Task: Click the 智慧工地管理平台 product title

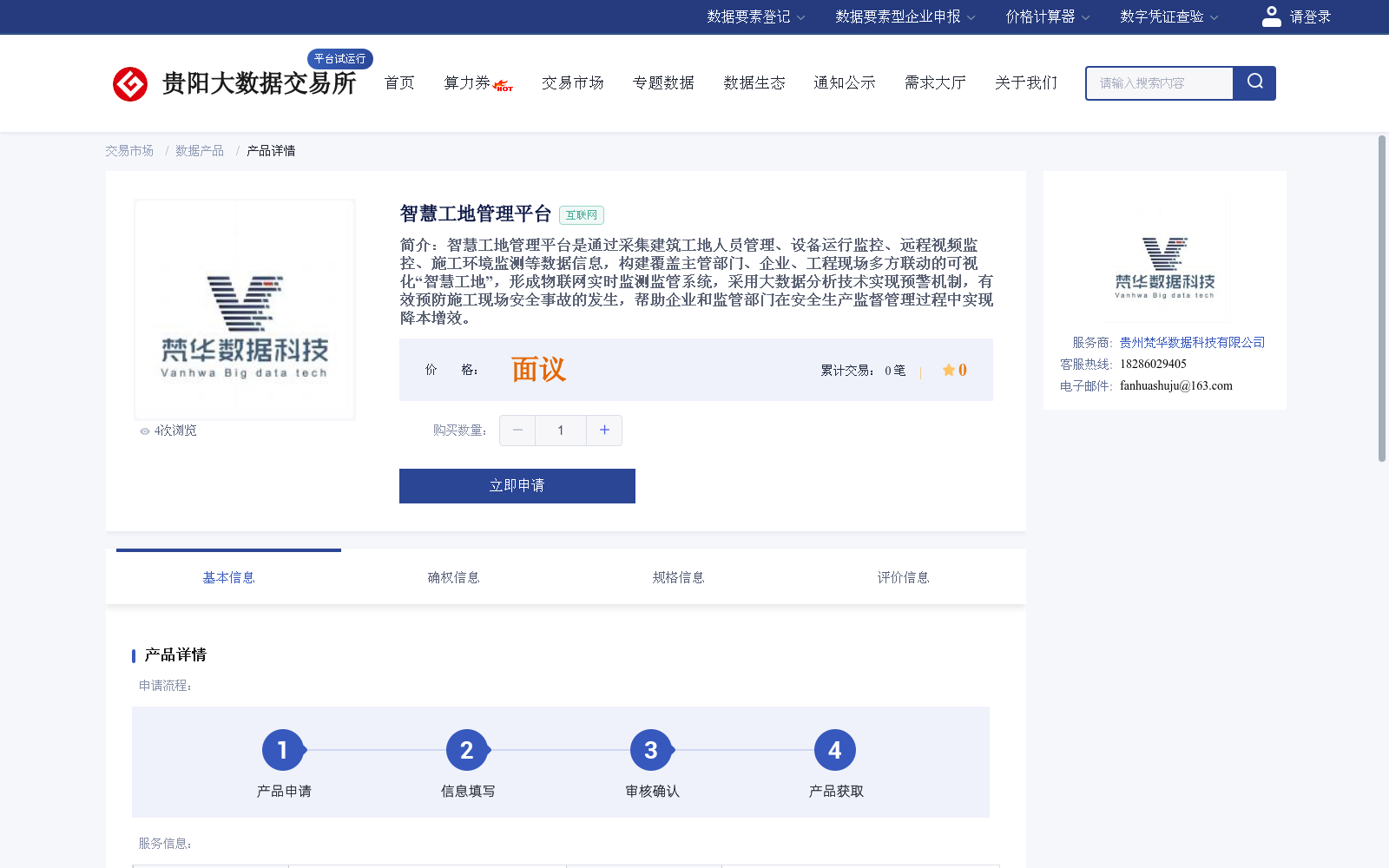Action: coord(476,214)
